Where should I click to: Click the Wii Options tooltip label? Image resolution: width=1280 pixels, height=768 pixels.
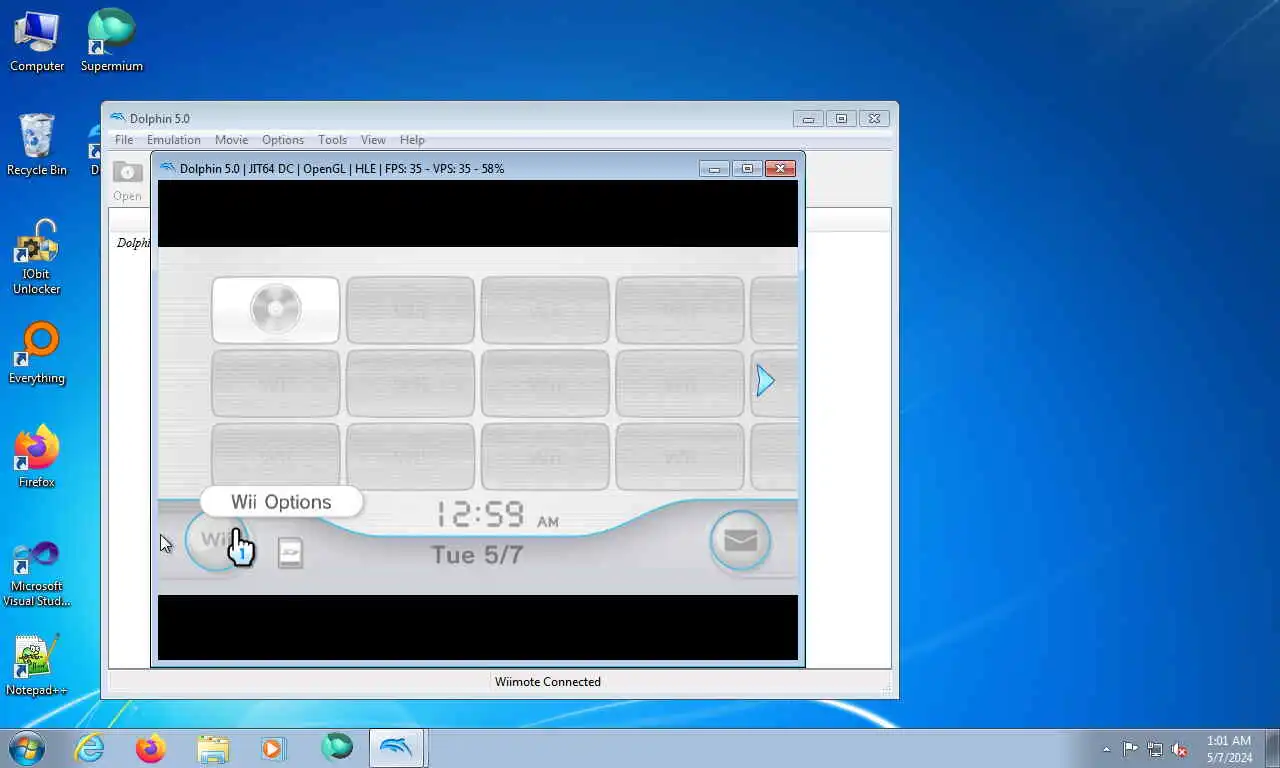pyautogui.click(x=281, y=502)
